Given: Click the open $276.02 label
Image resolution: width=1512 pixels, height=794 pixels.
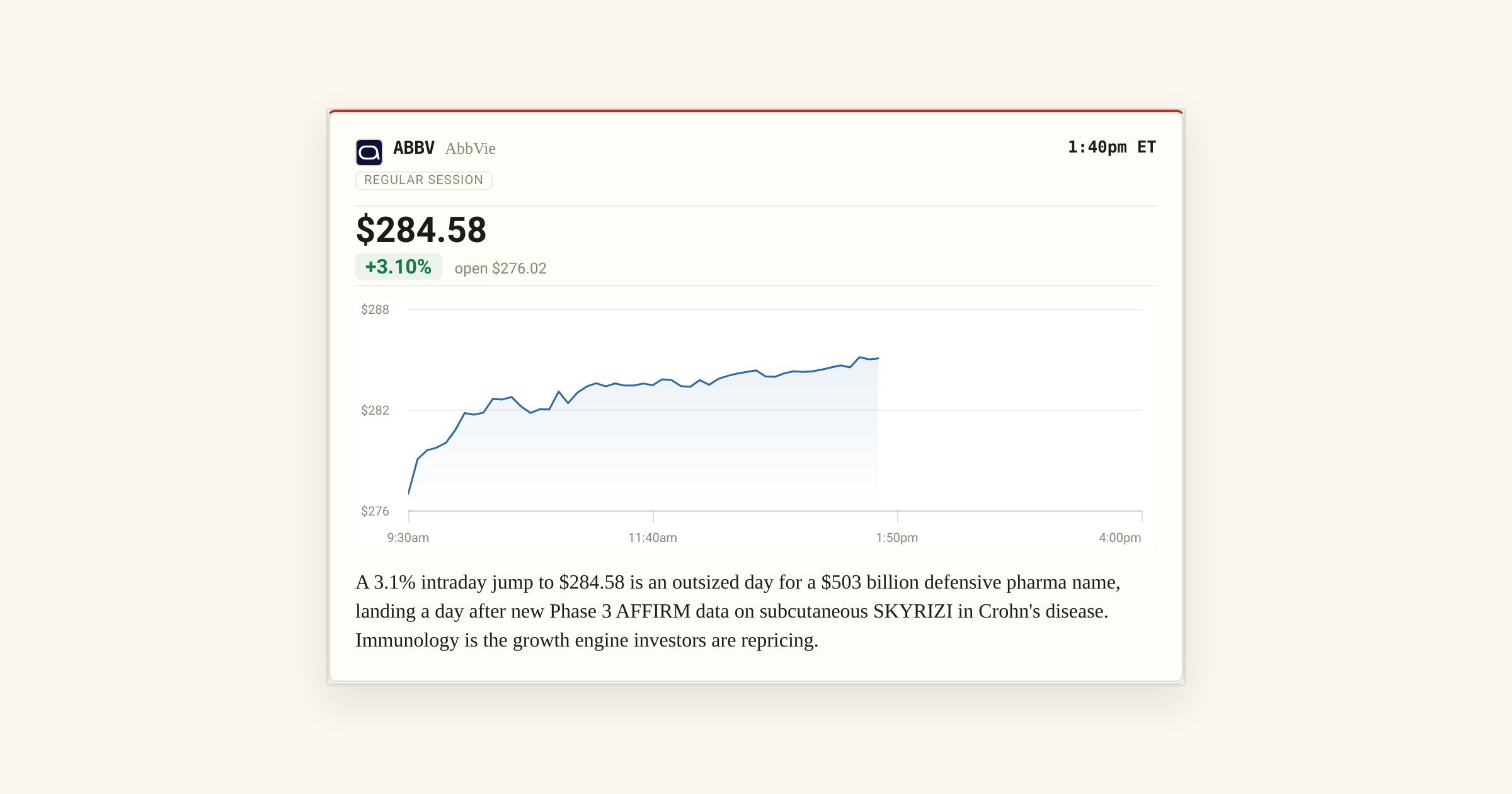Looking at the screenshot, I should pyautogui.click(x=500, y=268).
